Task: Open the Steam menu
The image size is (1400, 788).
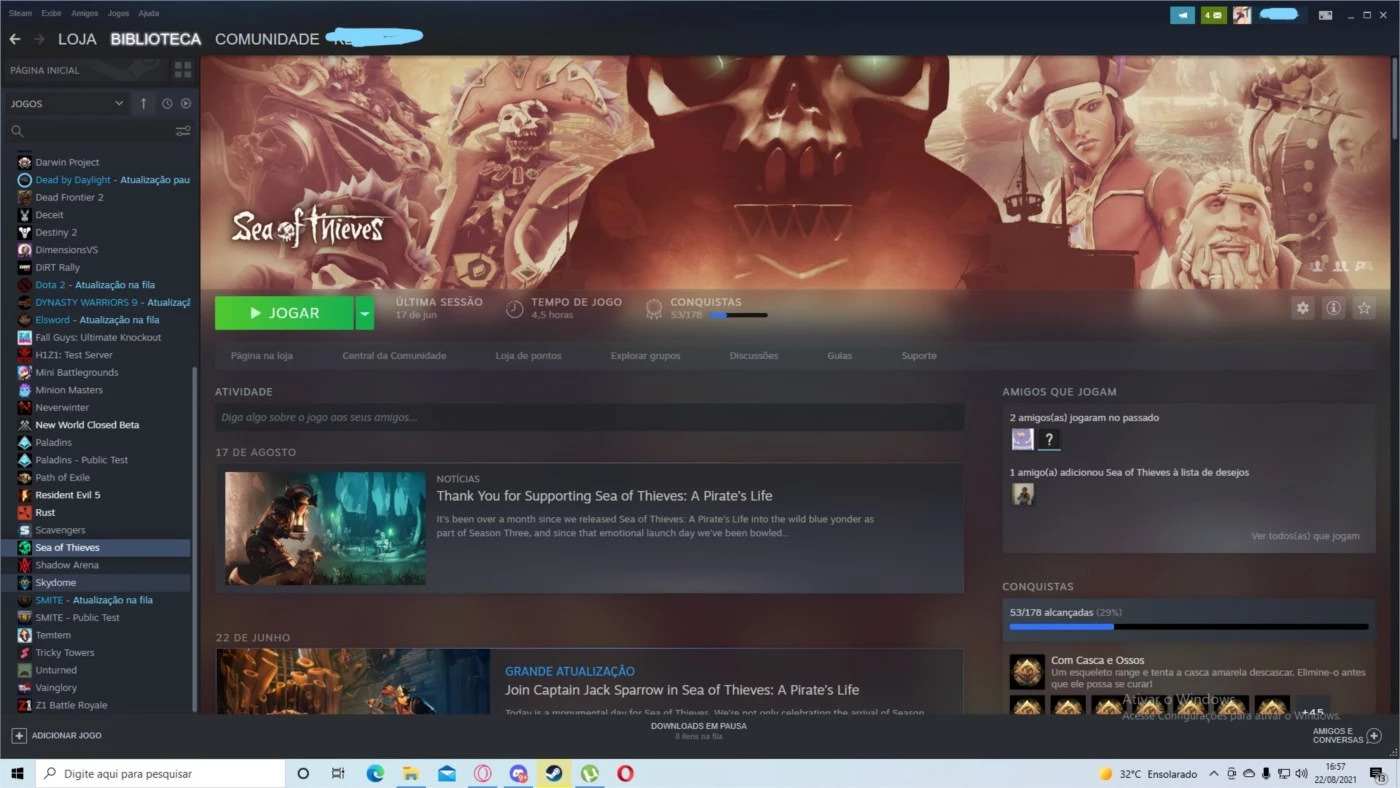Action: 20,14
